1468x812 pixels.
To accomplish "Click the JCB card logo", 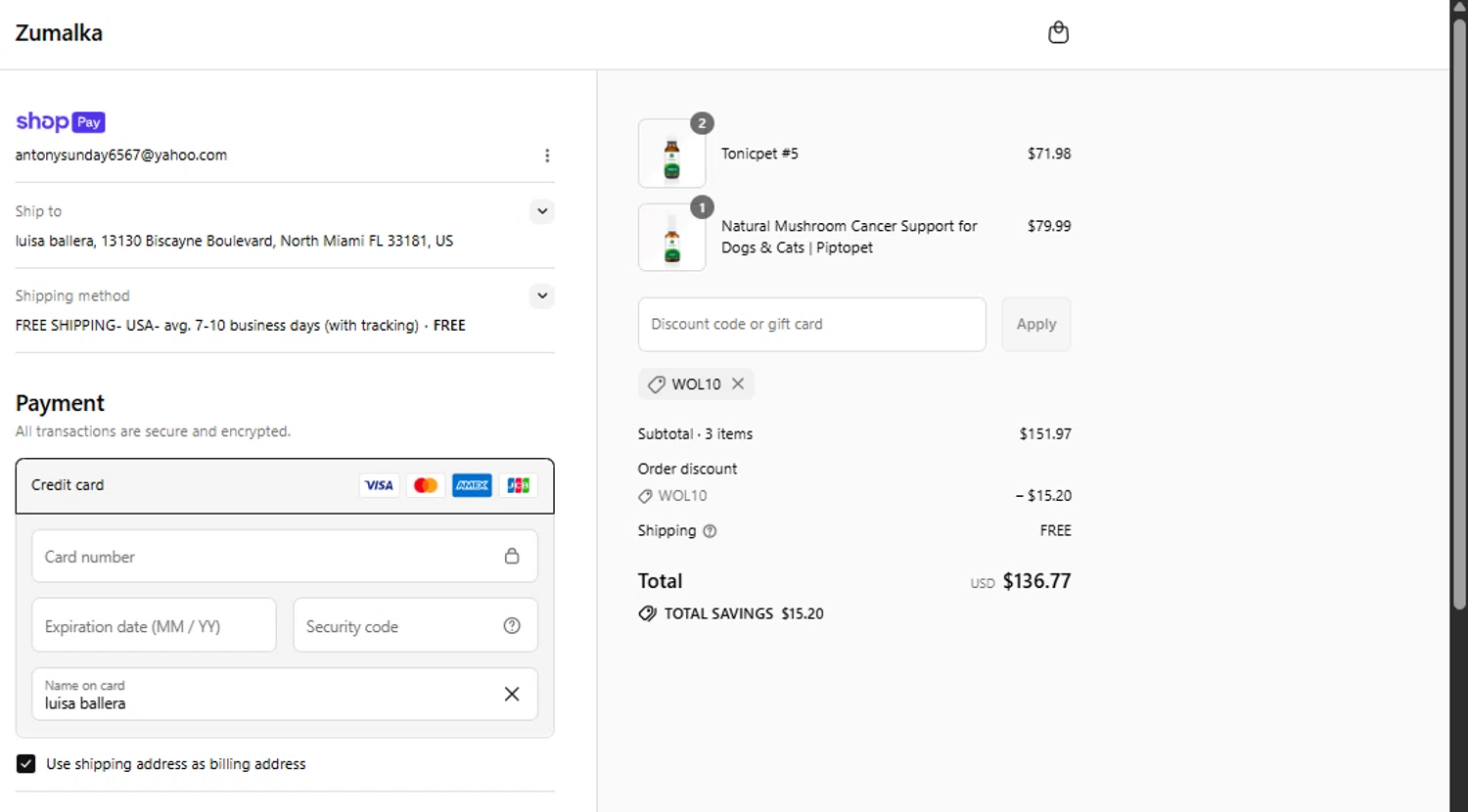I will click(x=518, y=485).
